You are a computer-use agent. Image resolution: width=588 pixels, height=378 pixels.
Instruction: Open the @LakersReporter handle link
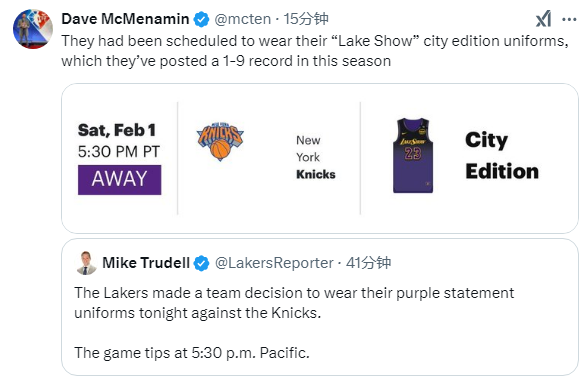(x=274, y=263)
